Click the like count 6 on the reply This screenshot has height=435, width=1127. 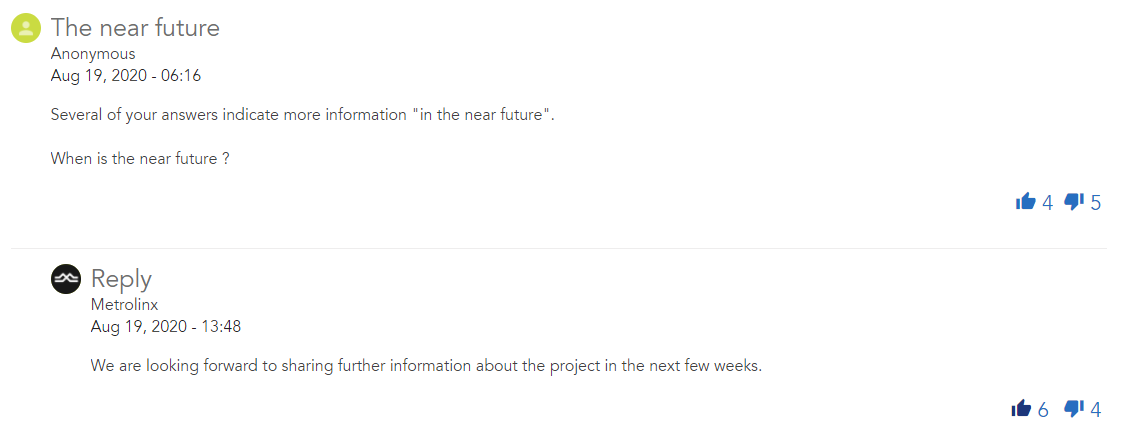1043,409
